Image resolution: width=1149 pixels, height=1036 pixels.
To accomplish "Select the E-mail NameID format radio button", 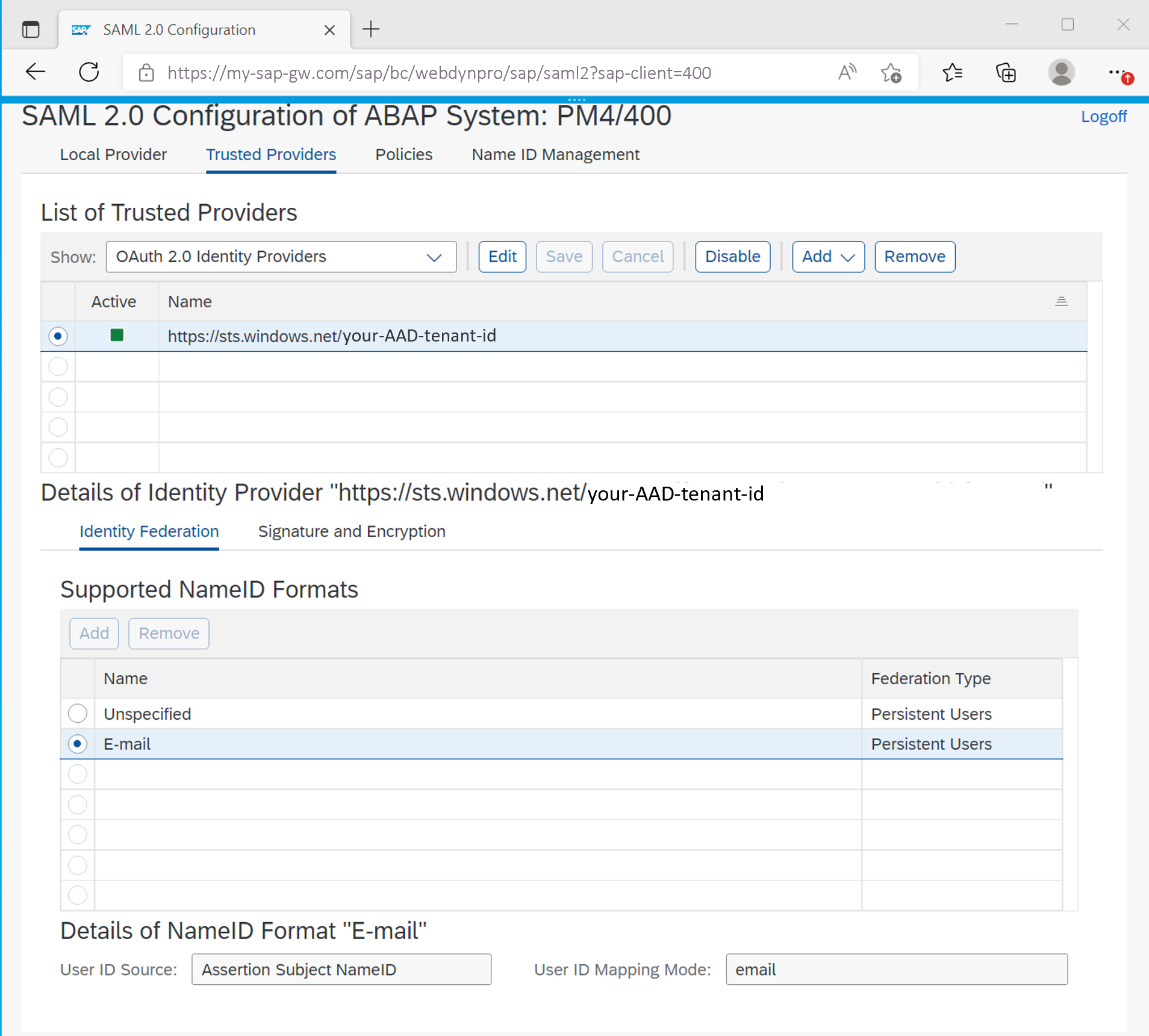I will tap(78, 744).
